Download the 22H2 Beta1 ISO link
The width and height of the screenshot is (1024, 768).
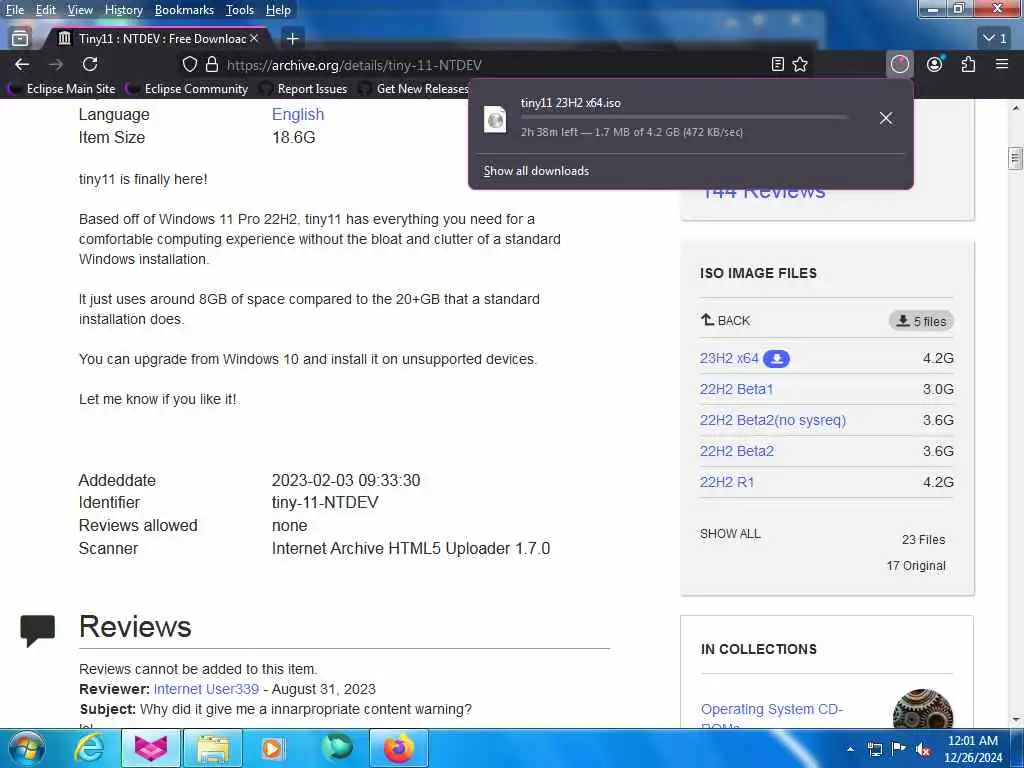tap(736, 389)
